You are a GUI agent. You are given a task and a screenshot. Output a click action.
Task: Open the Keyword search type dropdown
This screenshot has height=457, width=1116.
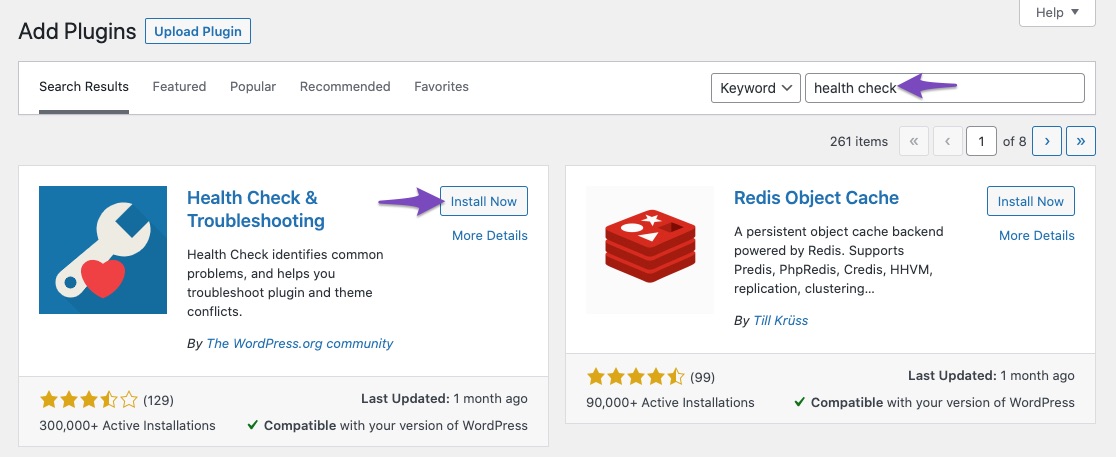point(756,88)
